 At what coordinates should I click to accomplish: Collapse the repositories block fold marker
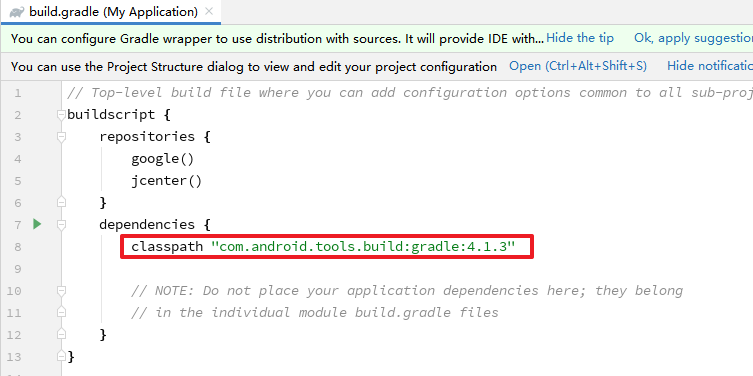[x=61, y=137]
